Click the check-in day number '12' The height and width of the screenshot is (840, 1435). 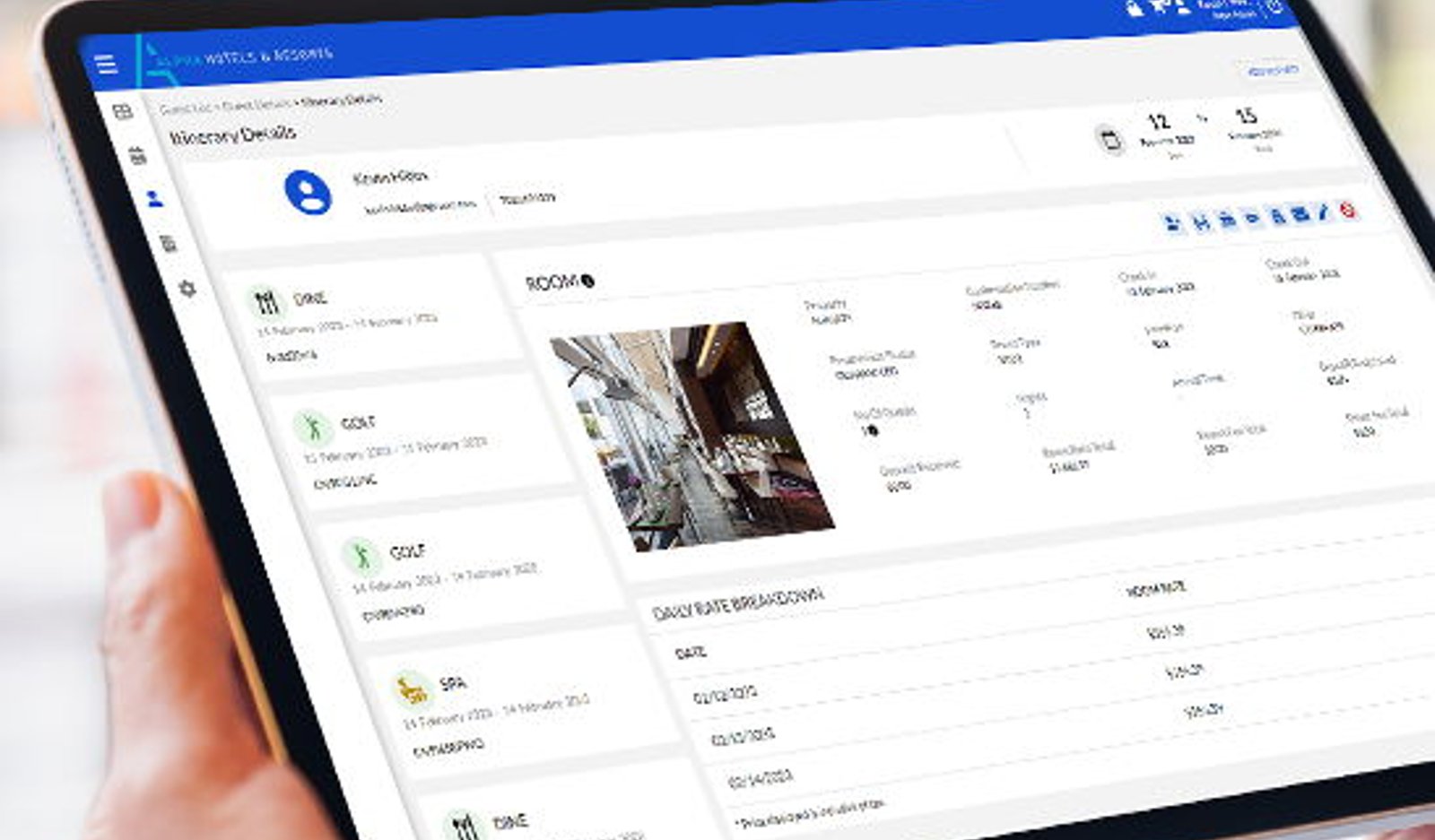[x=1159, y=121]
